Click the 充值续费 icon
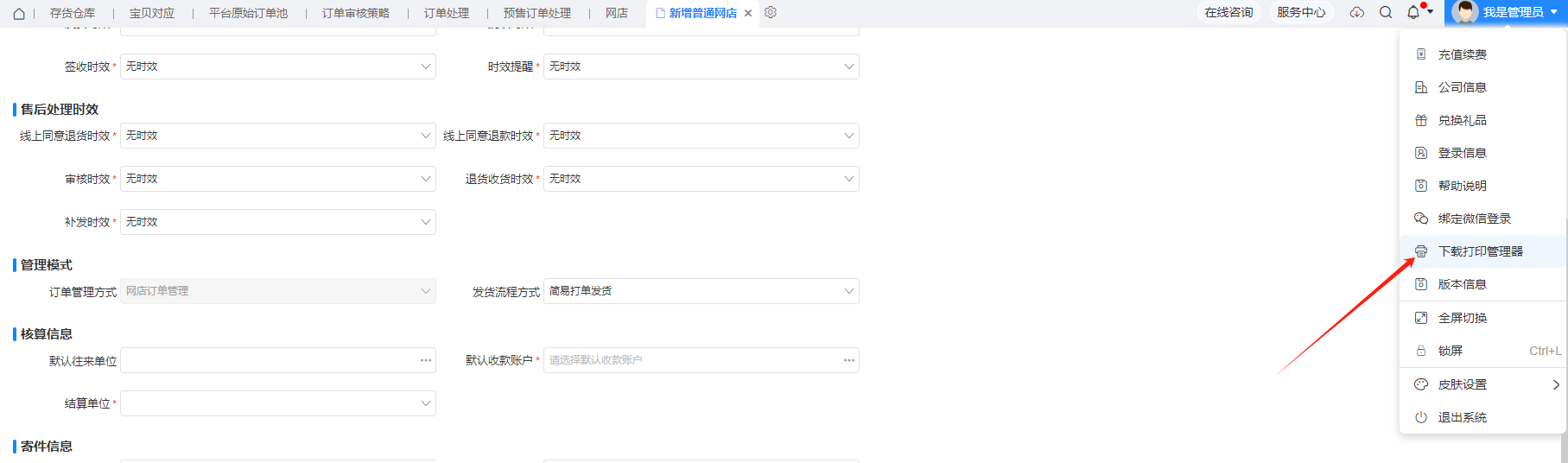The height and width of the screenshot is (463, 1568). coord(1421,54)
